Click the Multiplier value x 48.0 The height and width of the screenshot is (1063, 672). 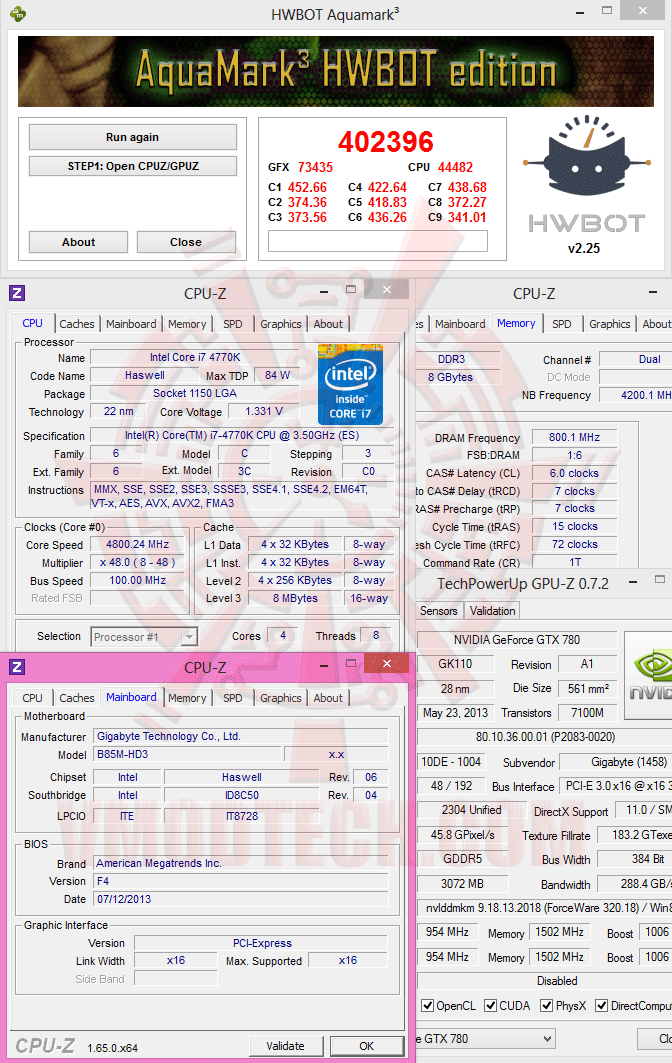click(x=138, y=563)
